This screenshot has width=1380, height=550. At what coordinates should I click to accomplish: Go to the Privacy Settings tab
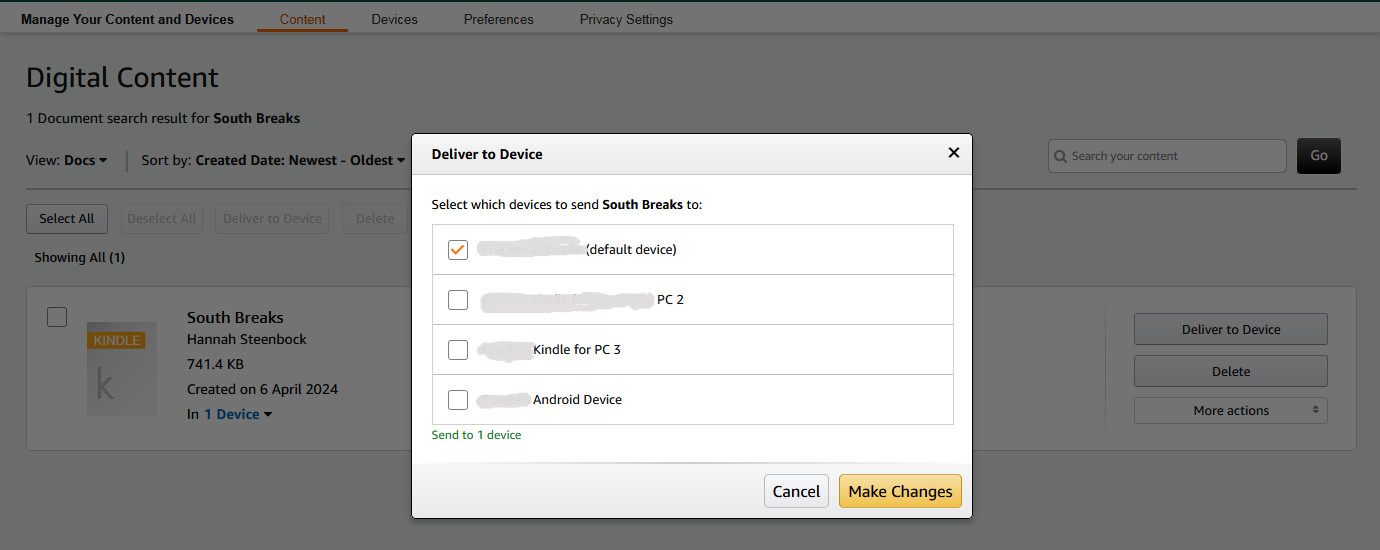coord(626,19)
